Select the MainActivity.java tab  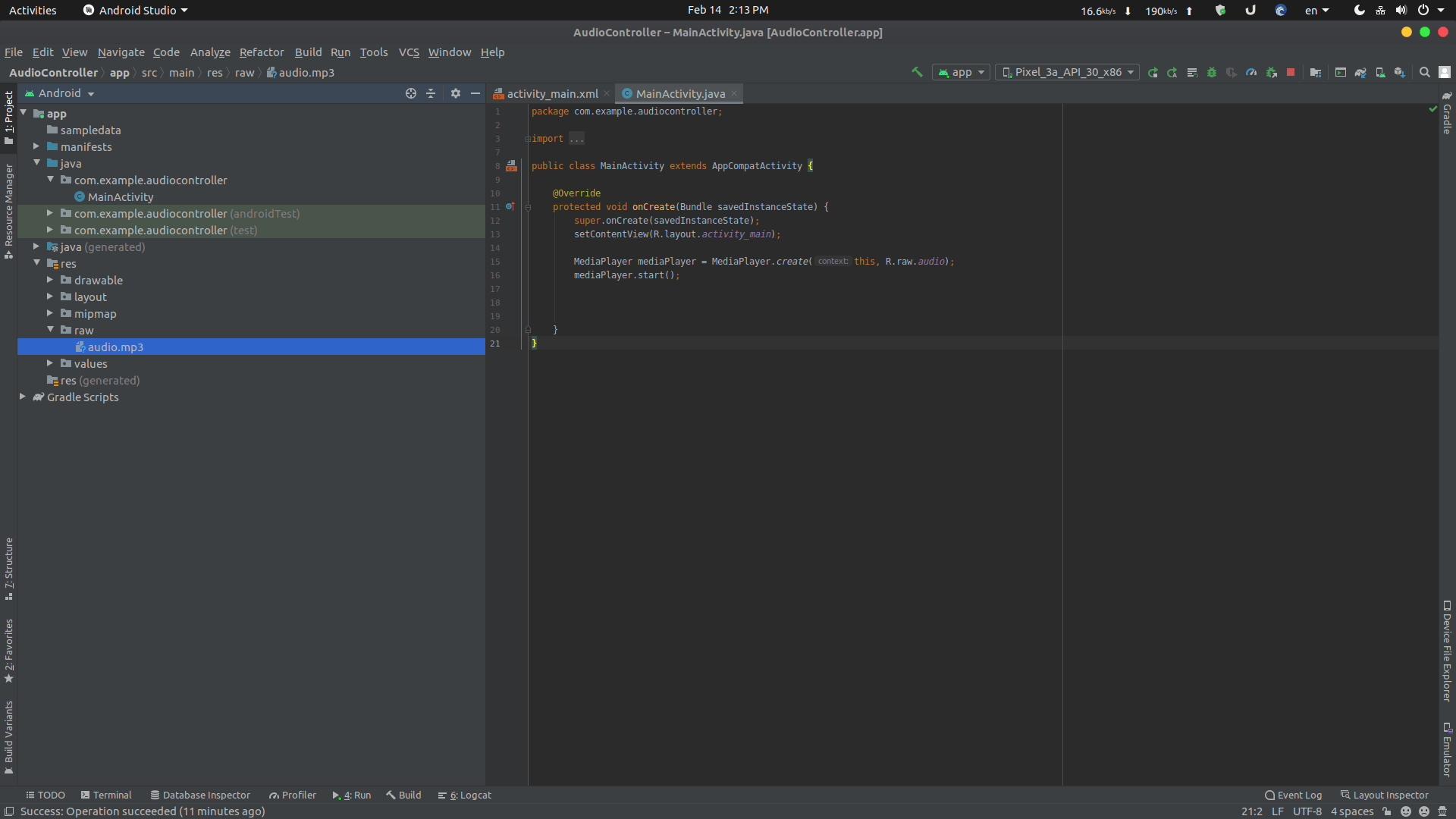(x=680, y=94)
